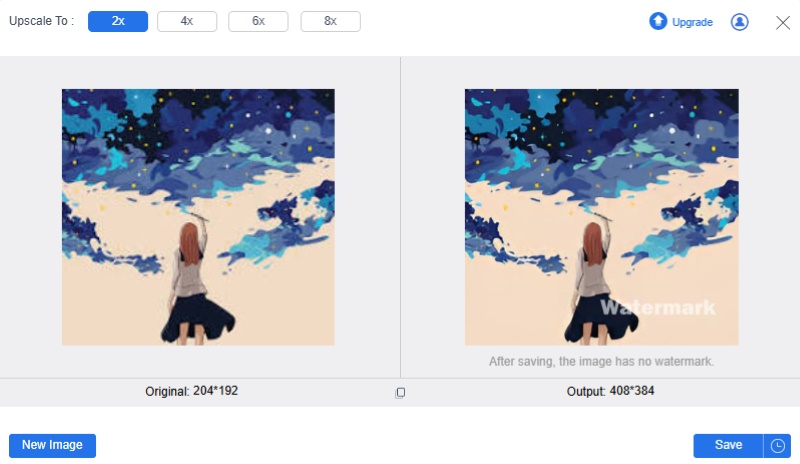
Task: Click the upscaled output image preview
Action: (602, 217)
